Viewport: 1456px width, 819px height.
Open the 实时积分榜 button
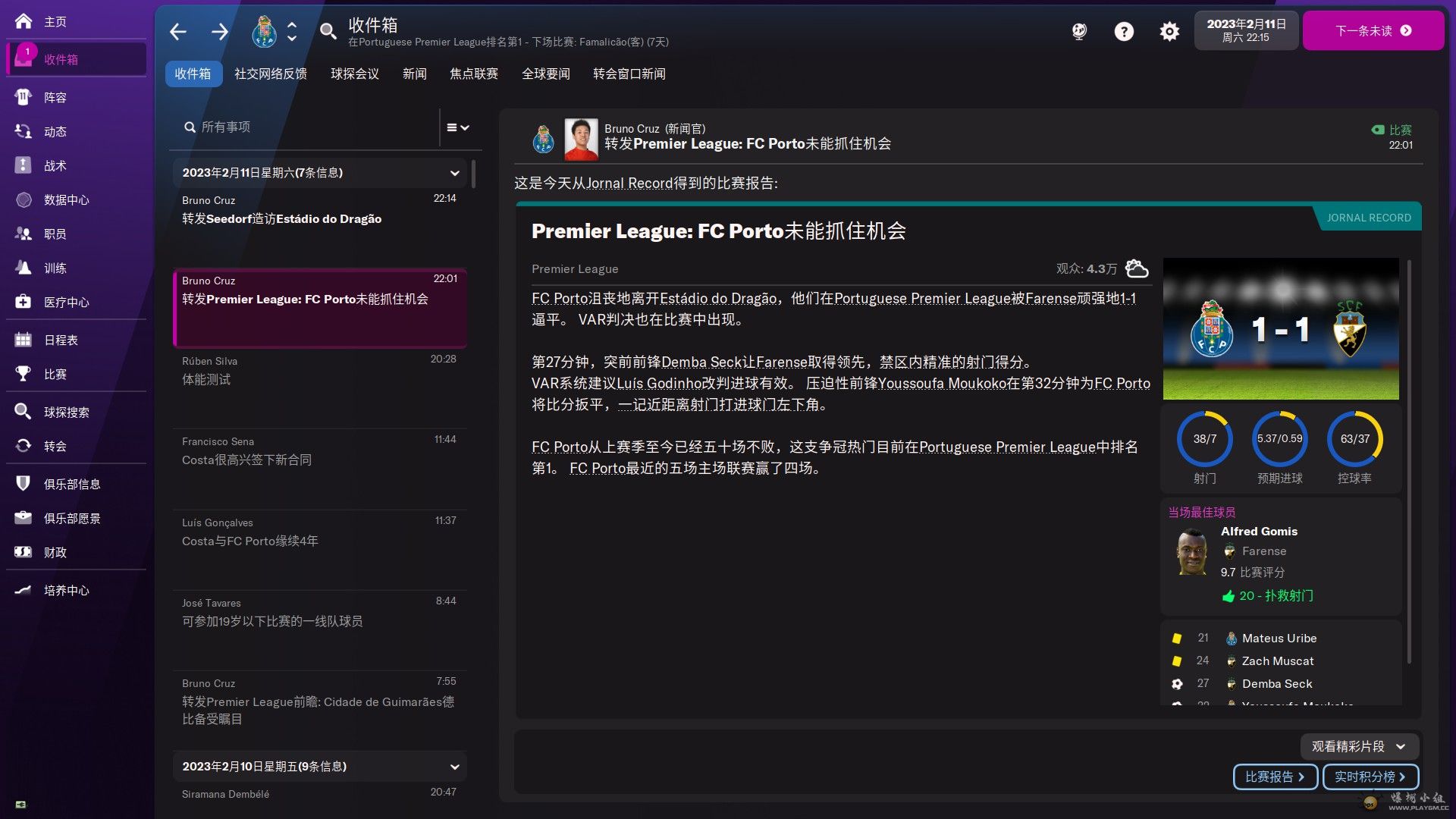[1370, 777]
